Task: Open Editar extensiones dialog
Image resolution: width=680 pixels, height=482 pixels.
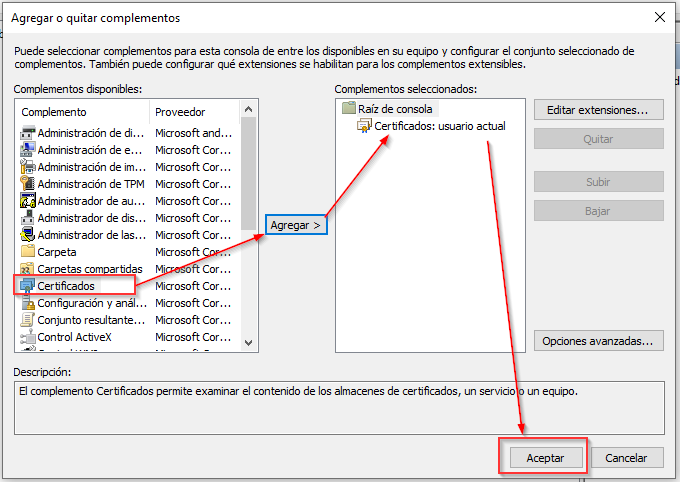Action: tap(598, 109)
